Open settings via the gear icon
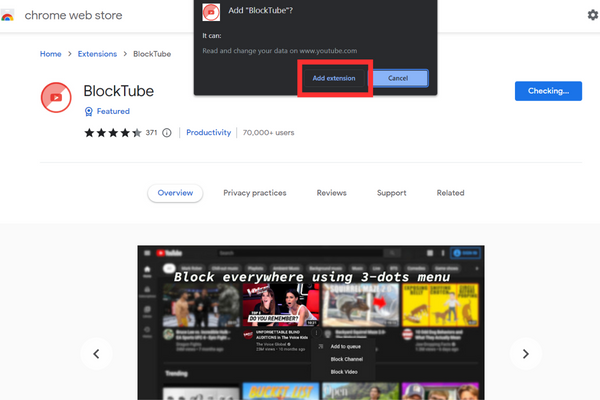 (593, 15)
